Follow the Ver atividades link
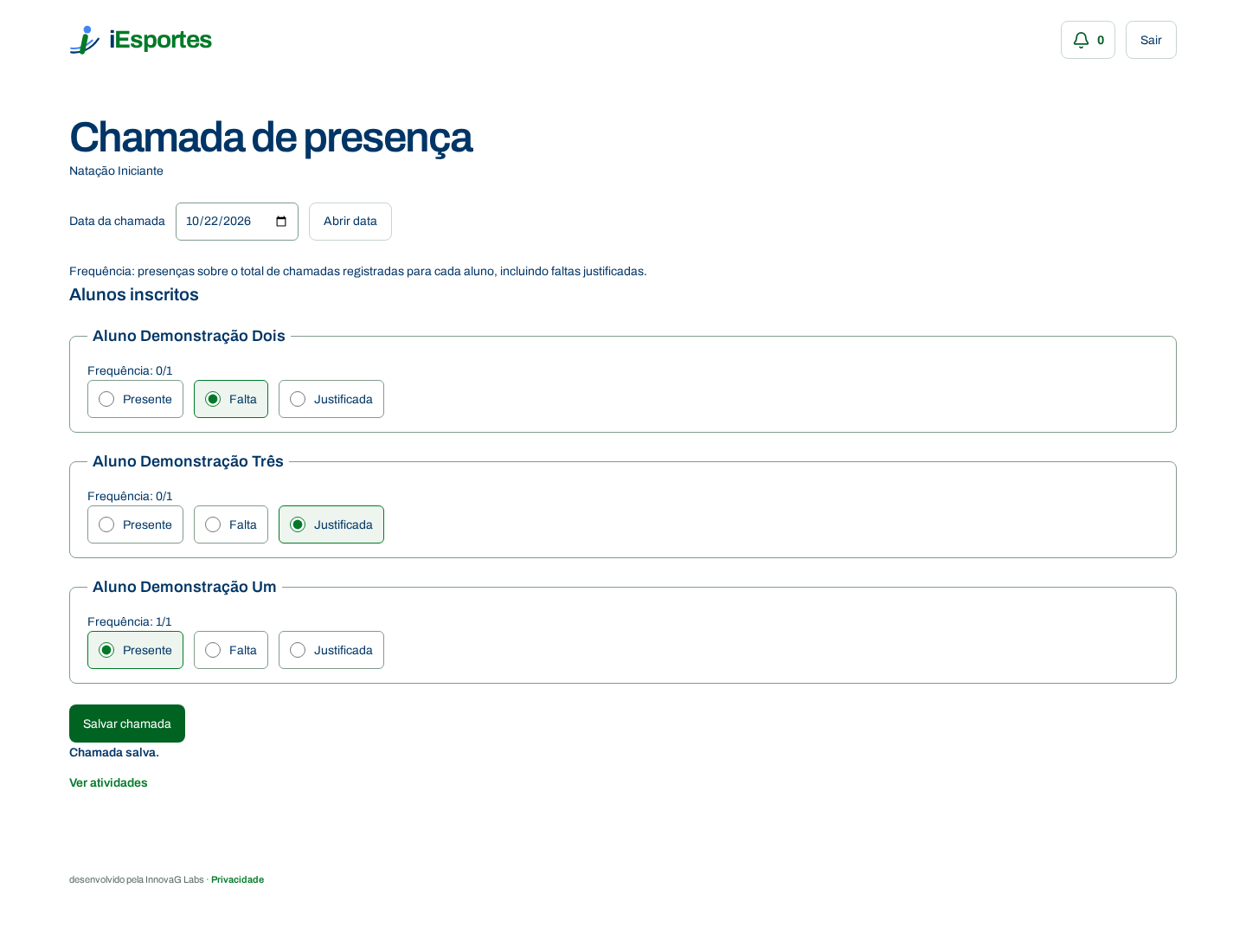The height and width of the screenshot is (952, 1246). [108, 782]
